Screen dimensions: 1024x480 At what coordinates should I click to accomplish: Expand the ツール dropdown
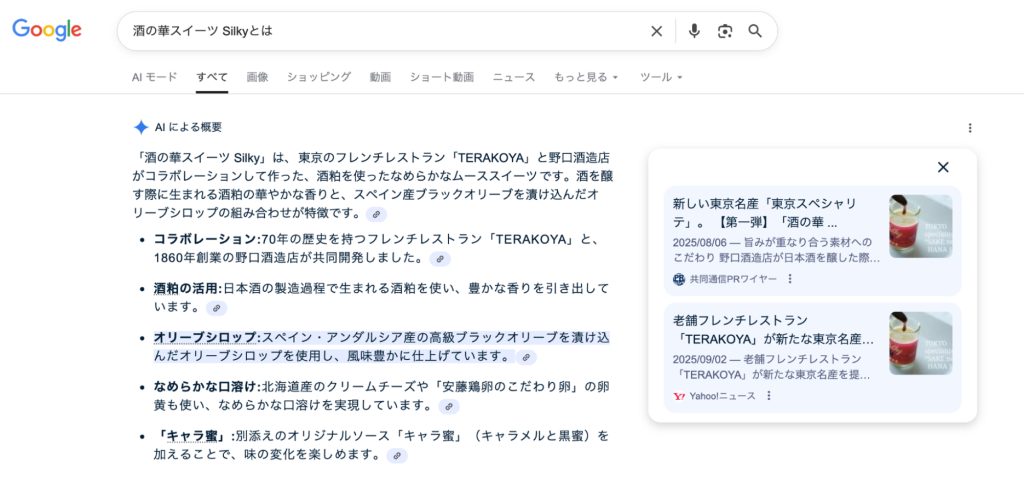[661, 77]
